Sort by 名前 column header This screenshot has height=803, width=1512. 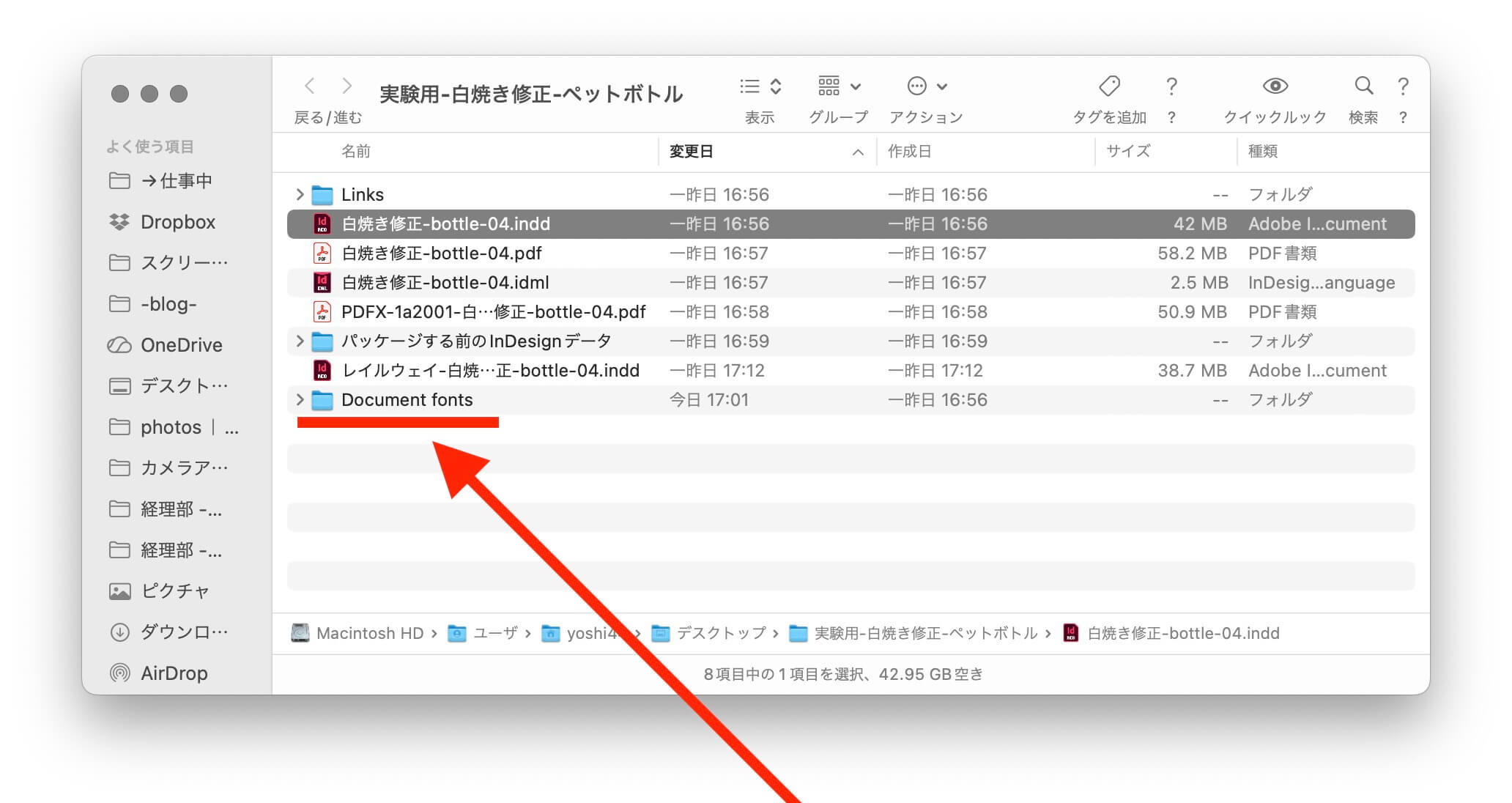point(356,152)
